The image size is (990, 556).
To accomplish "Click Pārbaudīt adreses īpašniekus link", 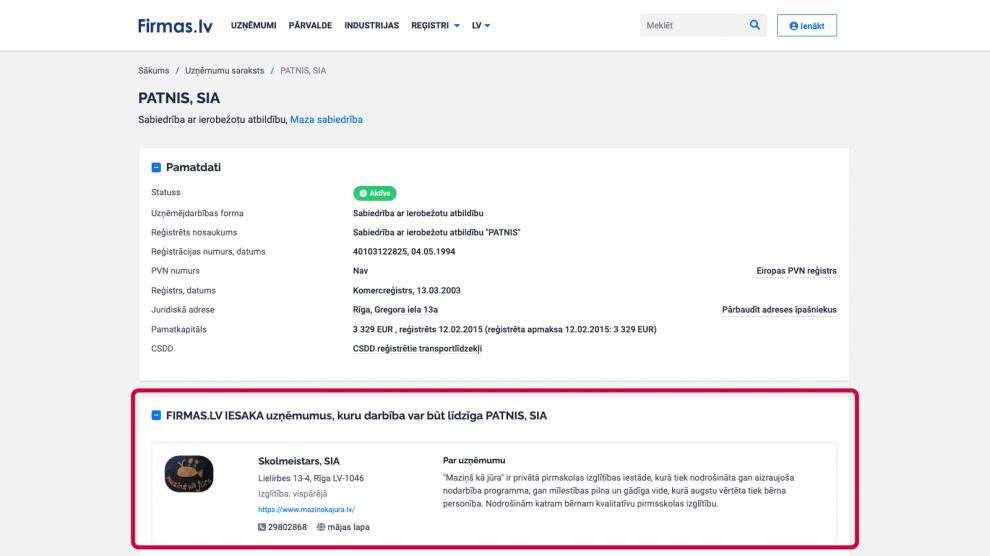I will (779, 310).
